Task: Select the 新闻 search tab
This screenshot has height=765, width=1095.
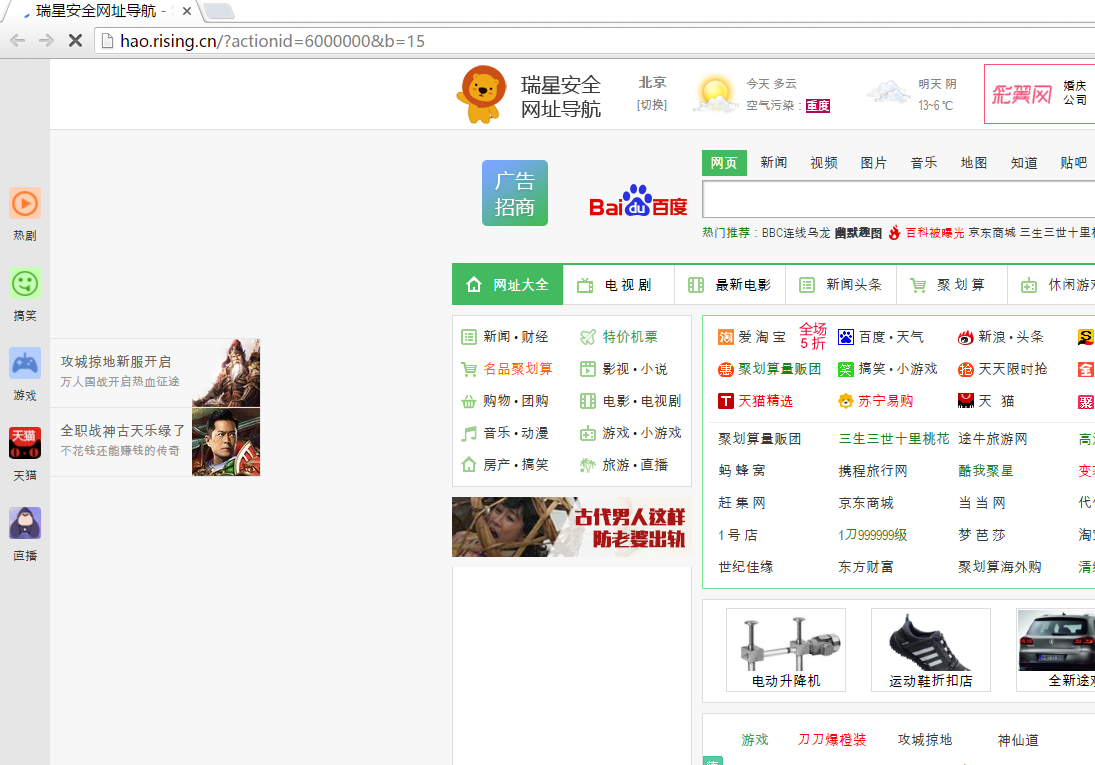Action: pyautogui.click(x=774, y=163)
